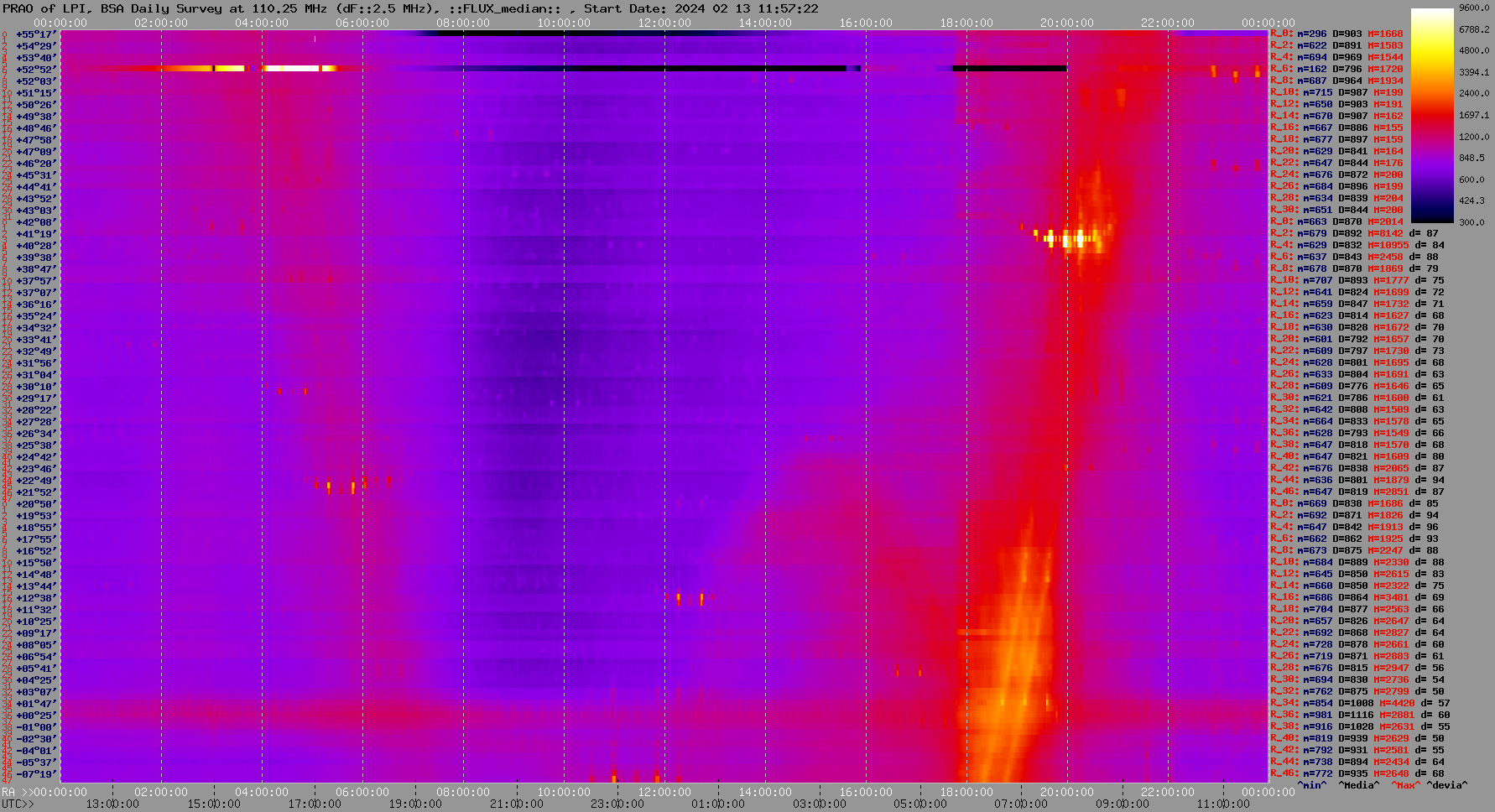Click the "UTC>>" axis label
The width and height of the screenshot is (1495, 812).
[x=18, y=804]
